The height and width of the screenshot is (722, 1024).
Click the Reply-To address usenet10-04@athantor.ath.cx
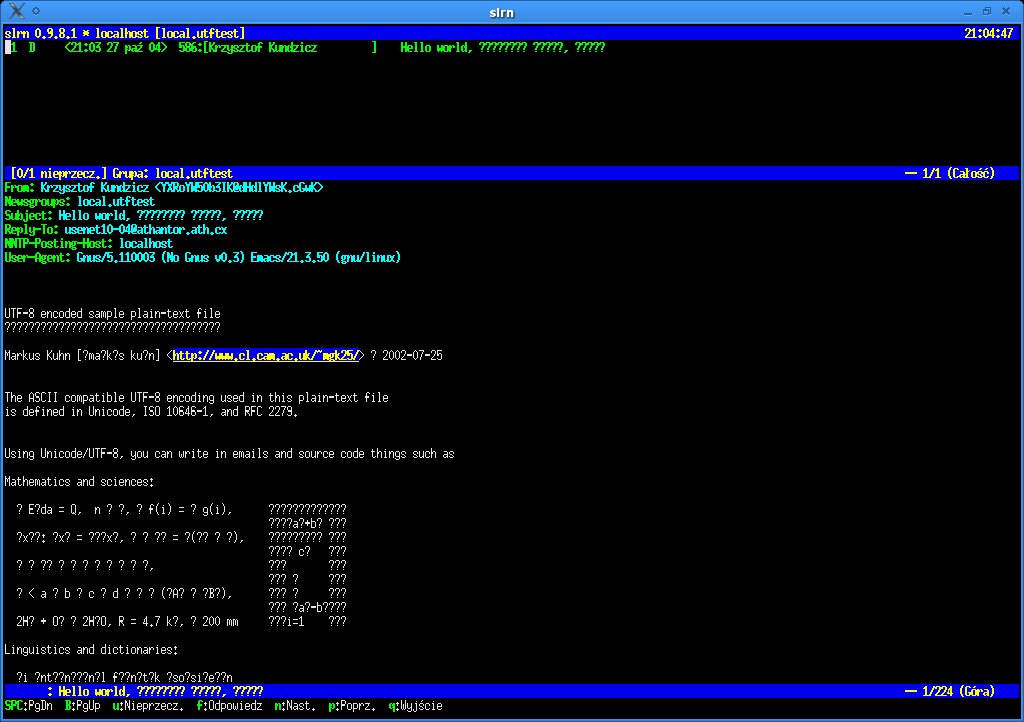point(146,230)
